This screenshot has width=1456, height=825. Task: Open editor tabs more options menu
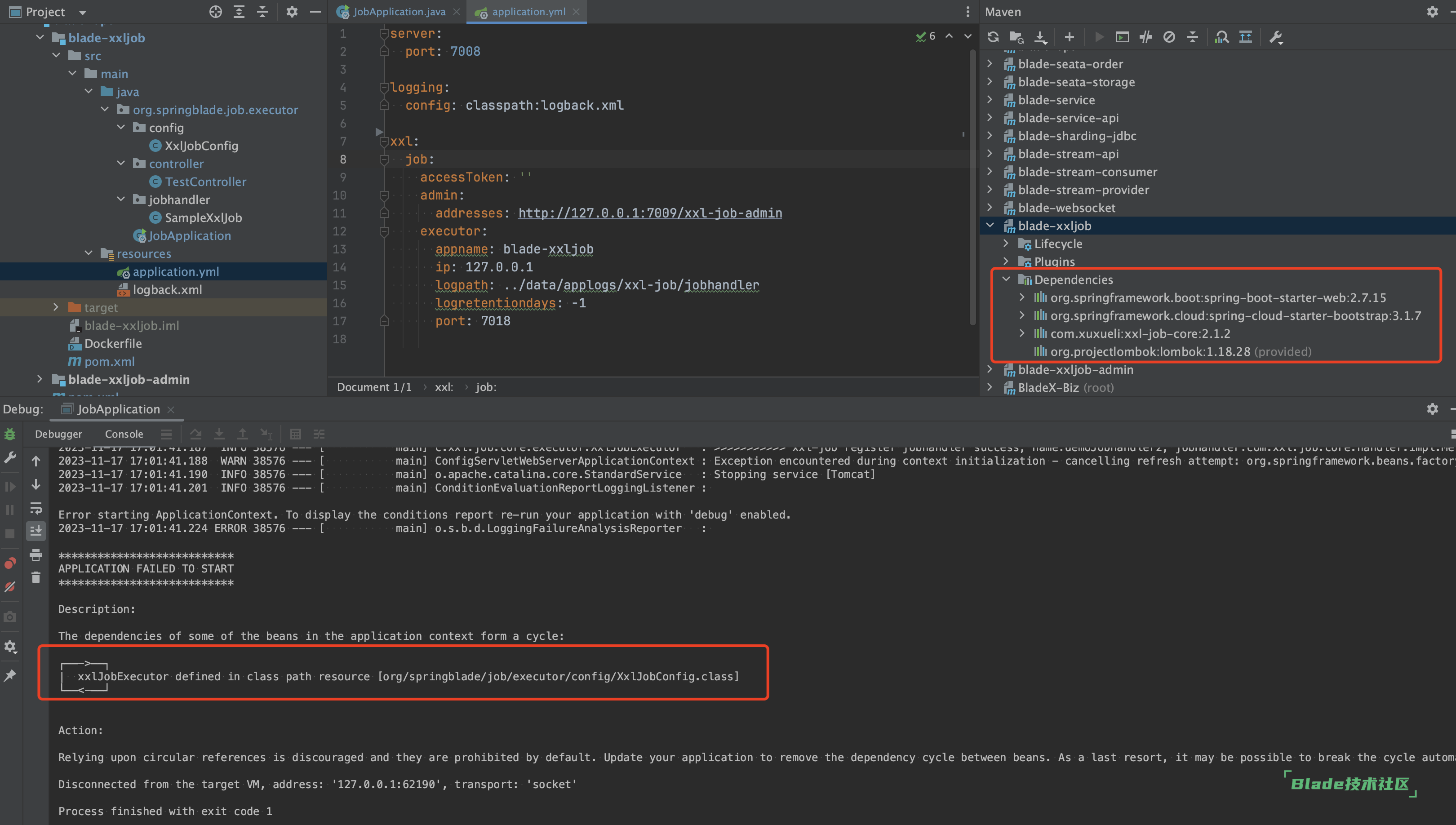click(967, 12)
